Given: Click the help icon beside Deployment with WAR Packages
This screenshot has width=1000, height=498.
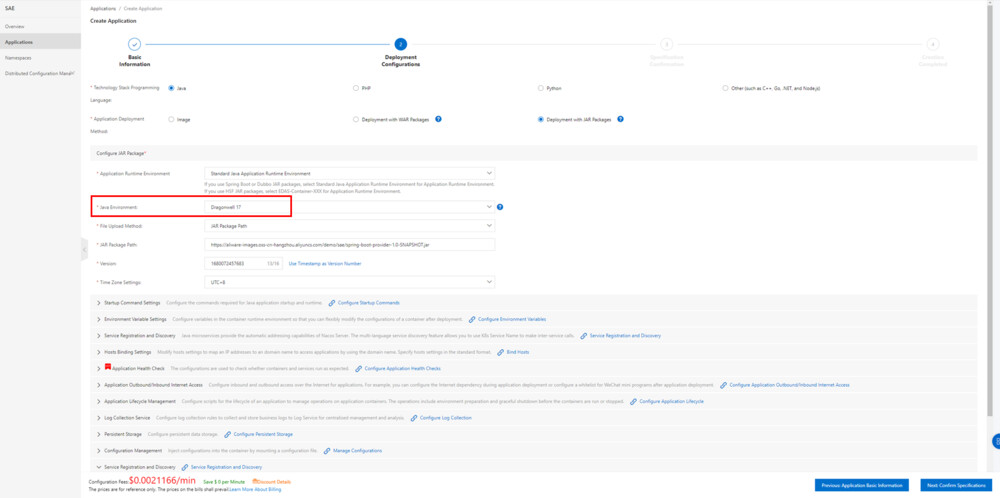Looking at the screenshot, I should 439,119.
